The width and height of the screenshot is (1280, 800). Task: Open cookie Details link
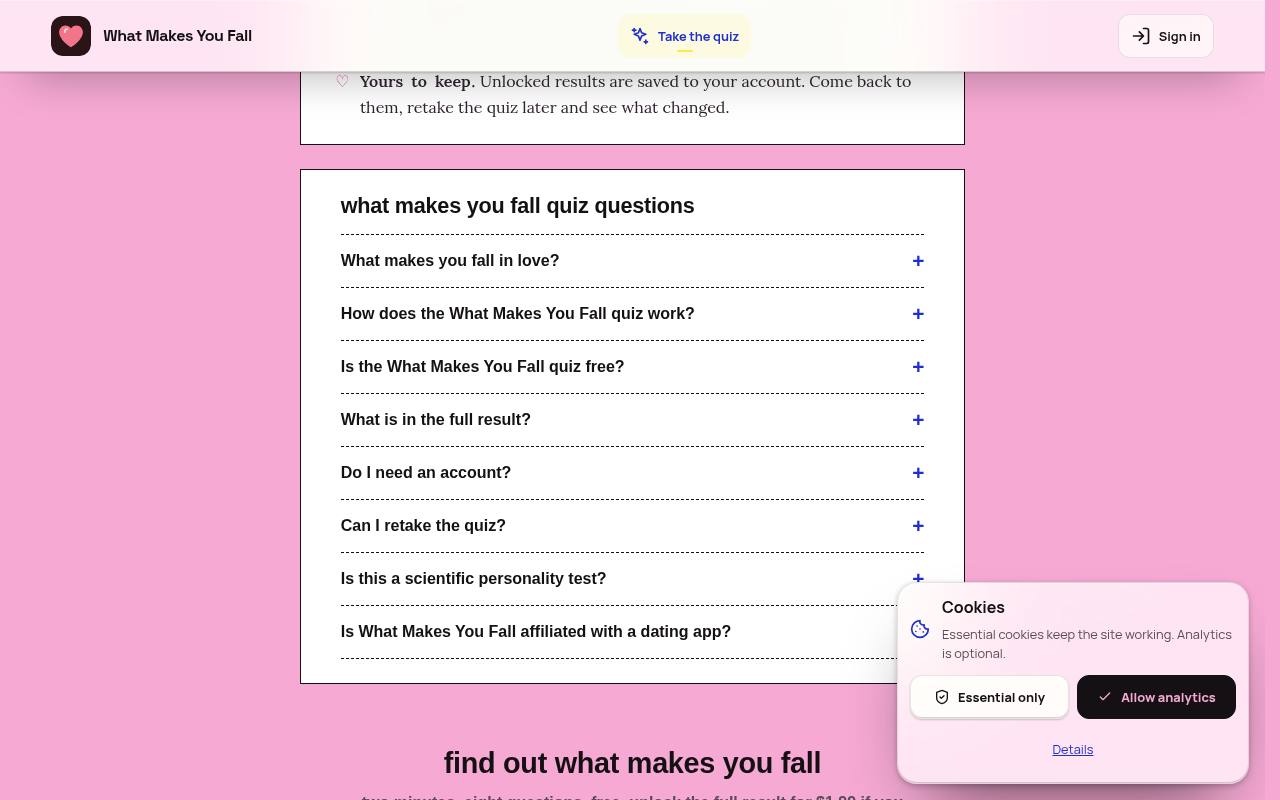[x=1073, y=749]
